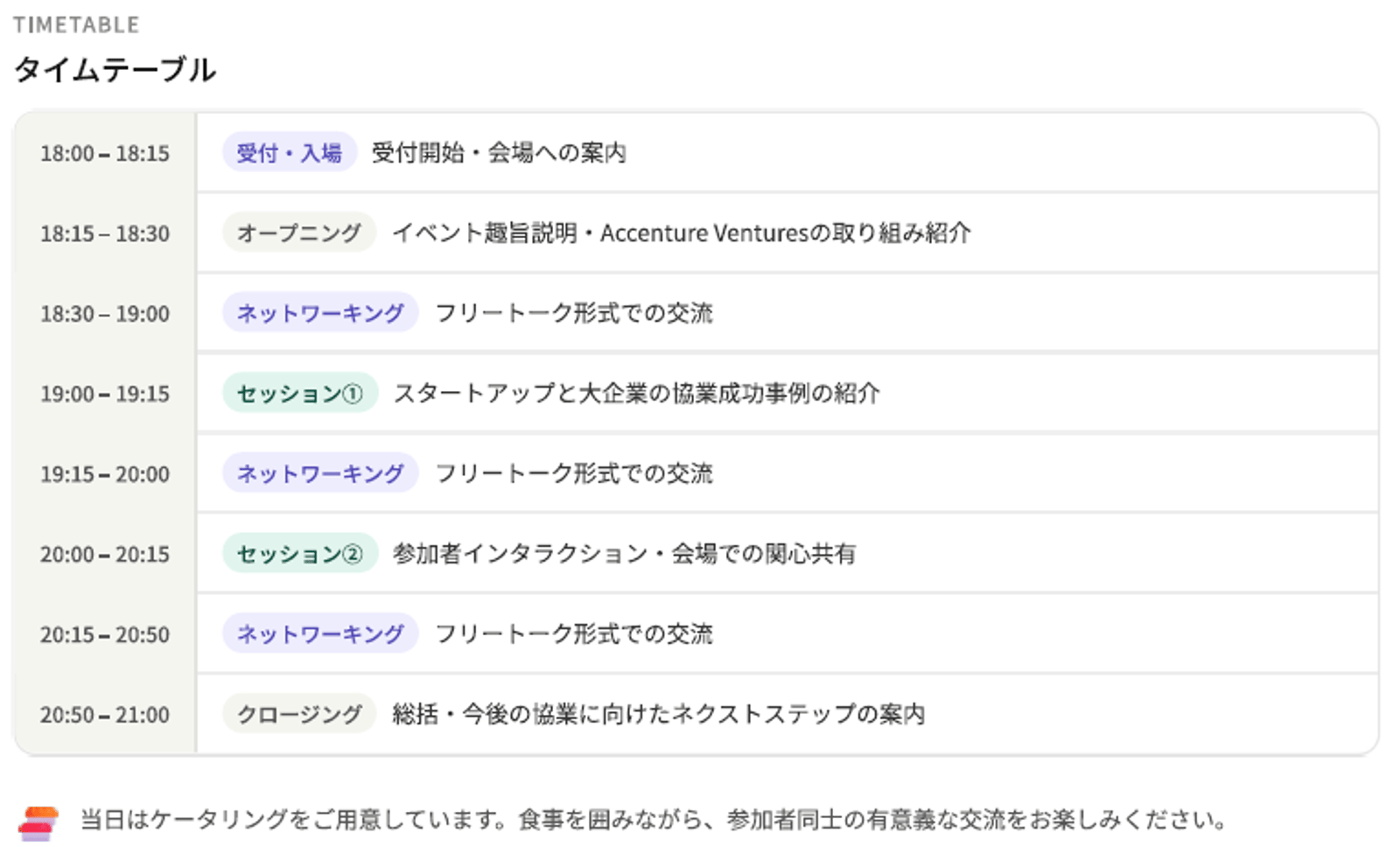The height and width of the screenshot is (847, 1400).
Task: Select the 受付・入場 tag
Action: (x=289, y=153)
